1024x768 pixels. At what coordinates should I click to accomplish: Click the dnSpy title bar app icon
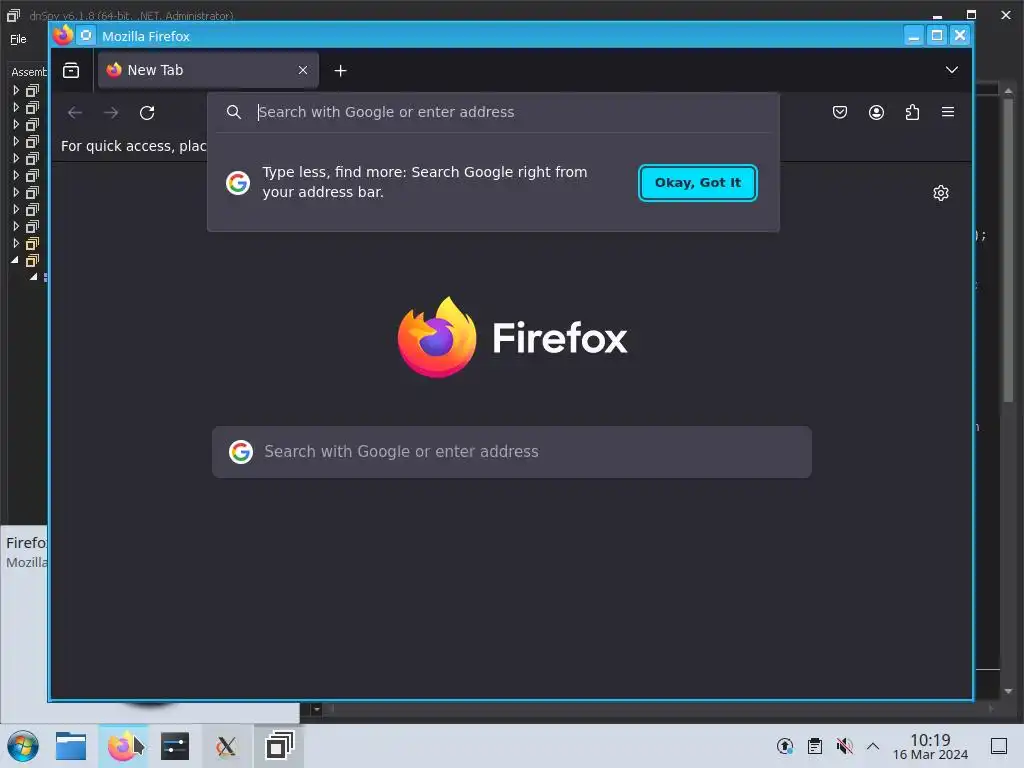13,15
